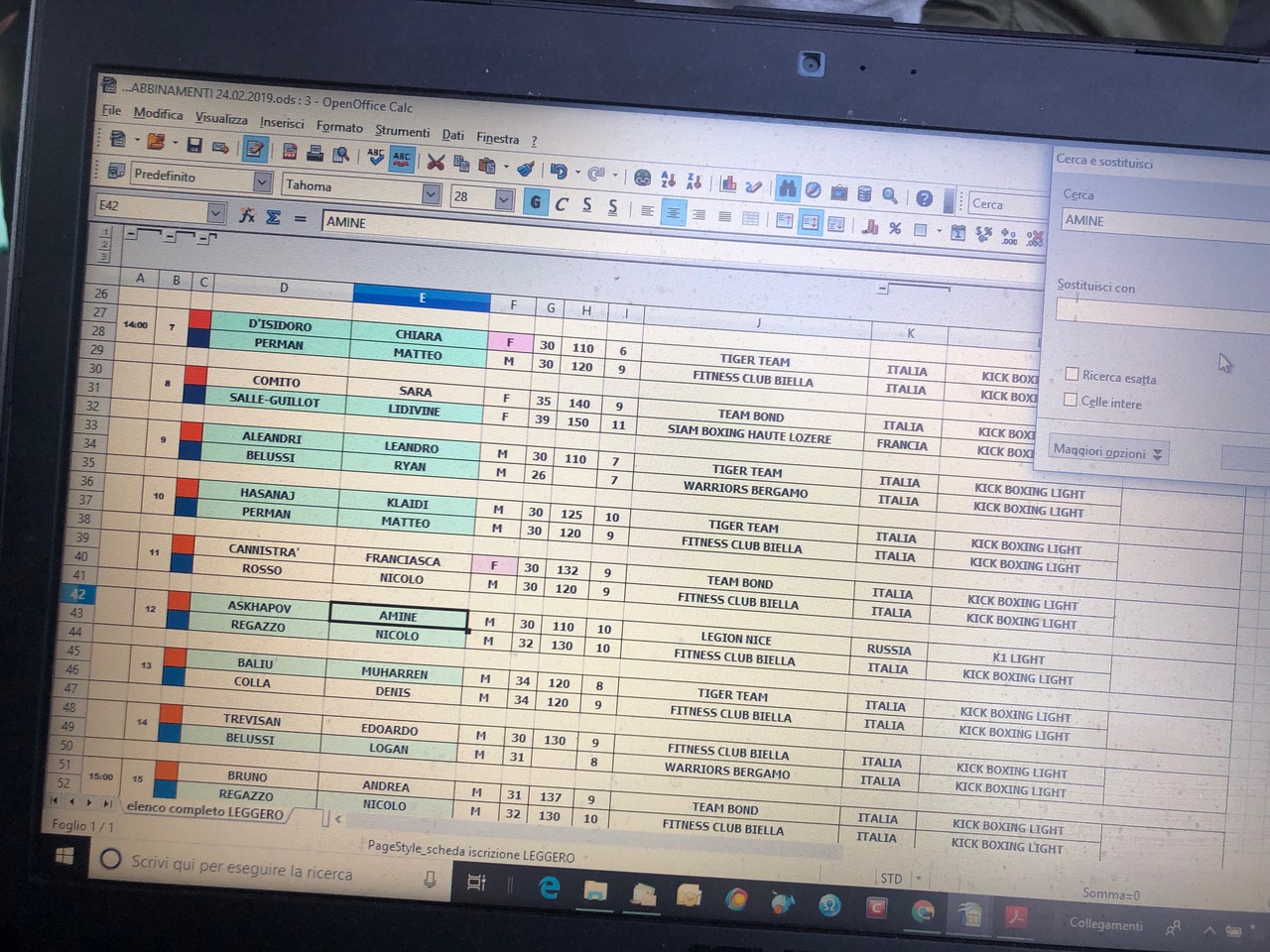Open the Data Sources icon
The image size is (1270, 952).
[864, 193]
